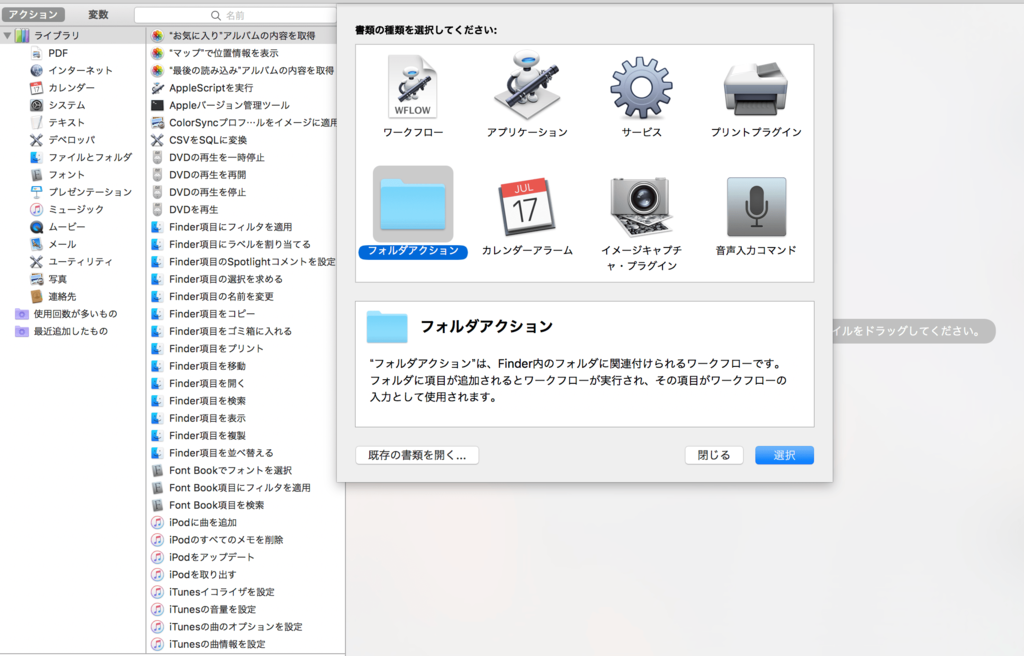Select デベロッパ category in library
The image size is (1024, 656).
71,140
